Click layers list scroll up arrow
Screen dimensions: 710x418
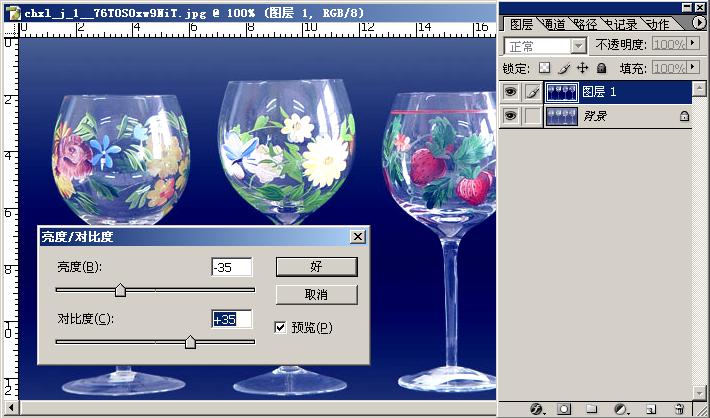[x=699, y=87]
